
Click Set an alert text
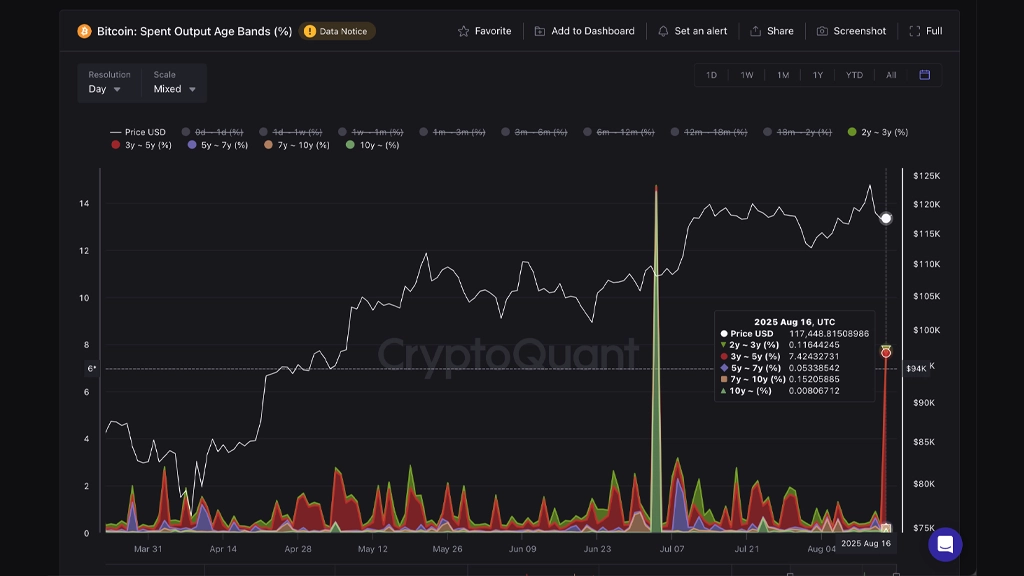[701, 31]
